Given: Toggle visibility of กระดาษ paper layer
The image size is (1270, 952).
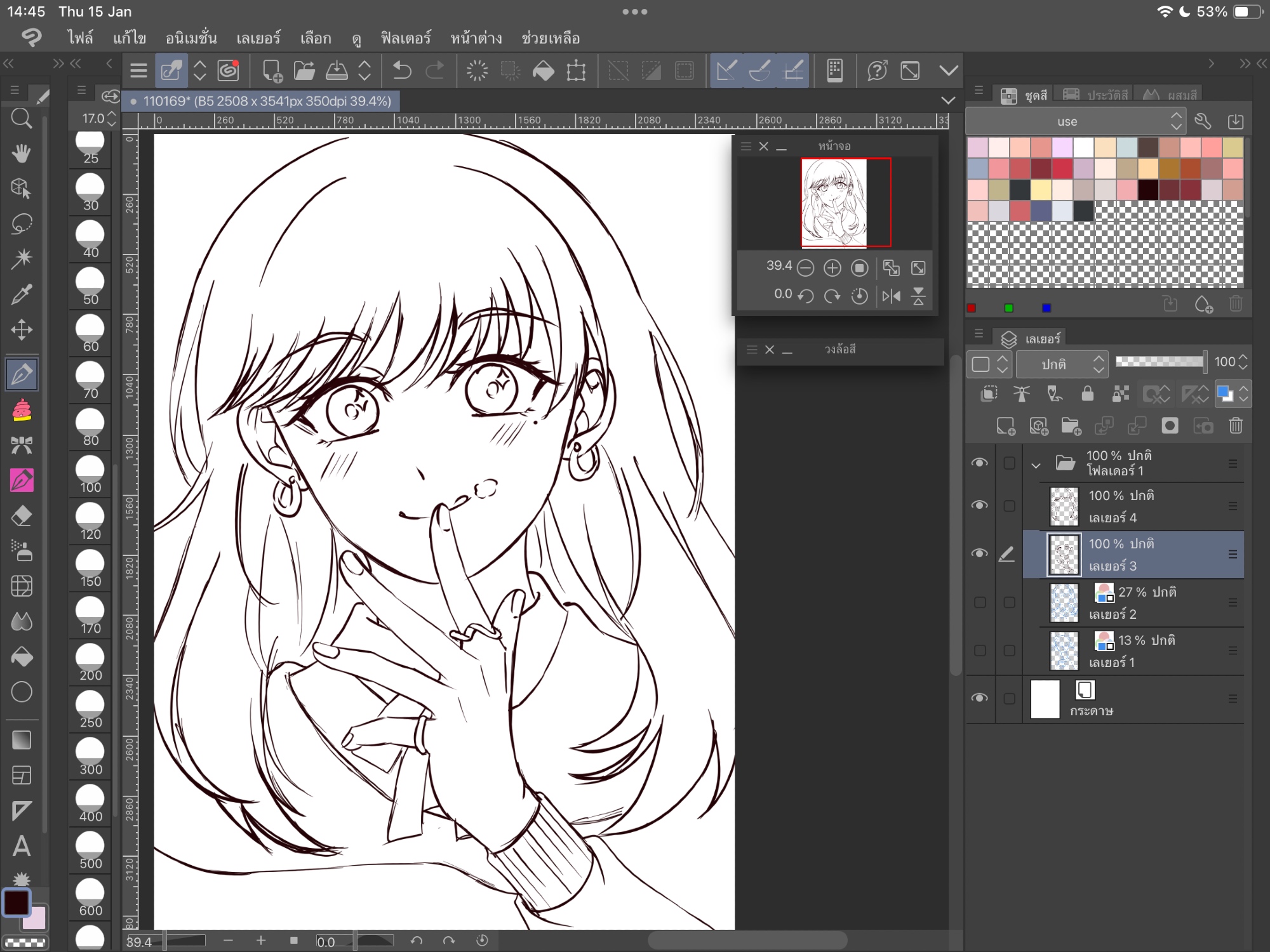Looking at the screenshot, I should click(x=979, y=698).
